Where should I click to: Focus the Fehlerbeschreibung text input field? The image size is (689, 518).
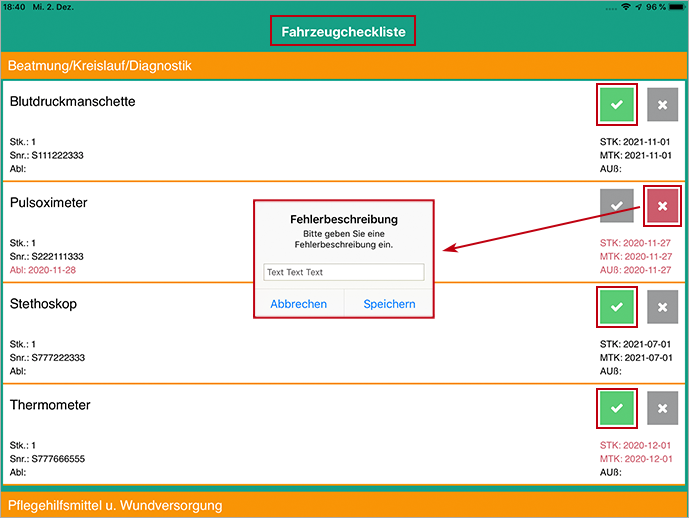(x=344, y=272)
